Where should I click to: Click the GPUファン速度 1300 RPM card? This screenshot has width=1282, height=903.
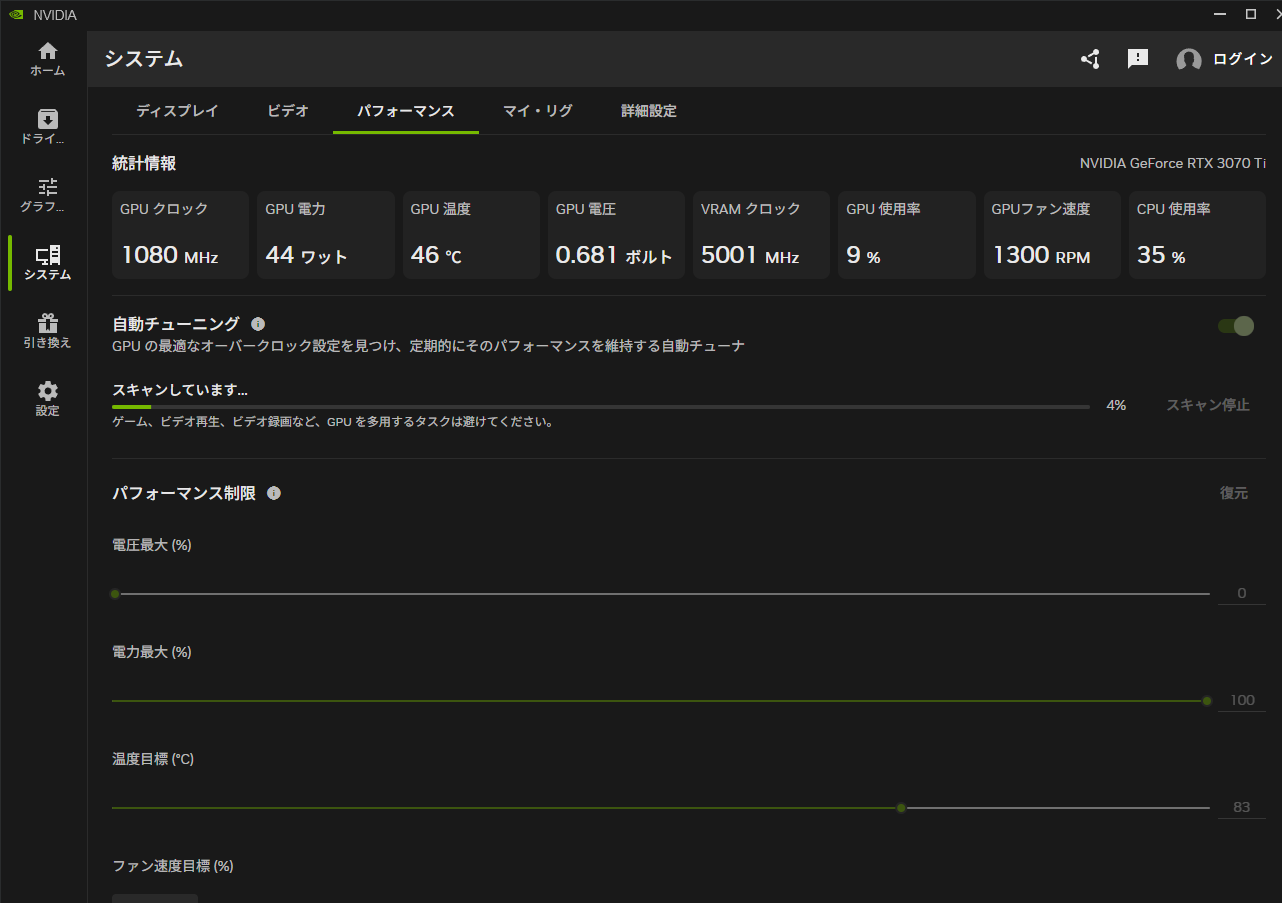coord(1052,235)
